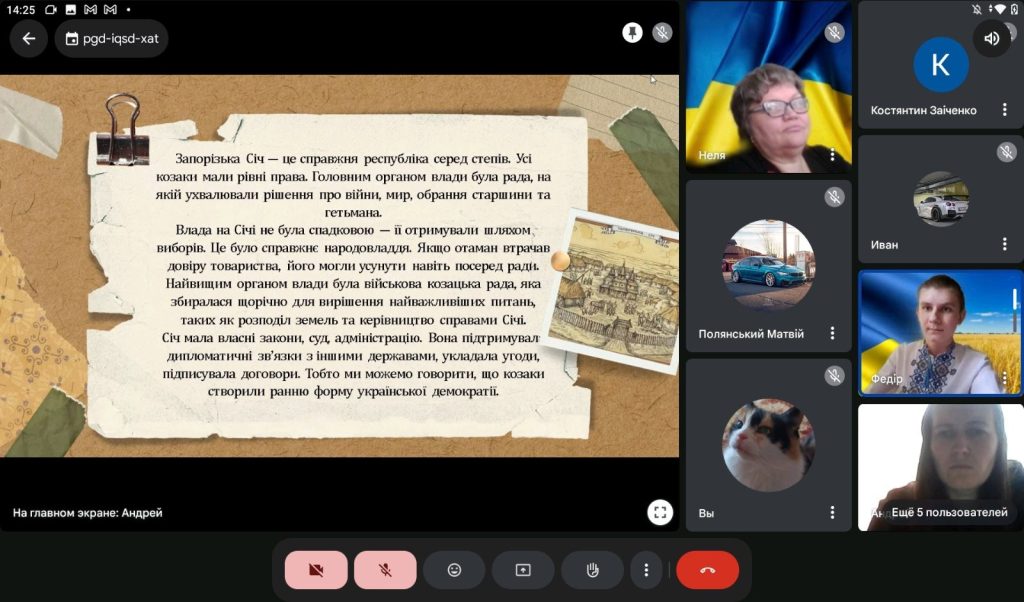Open meeting code pgd-iqsd-xat details
Viewport: 1024px width, 602px height.
click(x=111, y=39)
